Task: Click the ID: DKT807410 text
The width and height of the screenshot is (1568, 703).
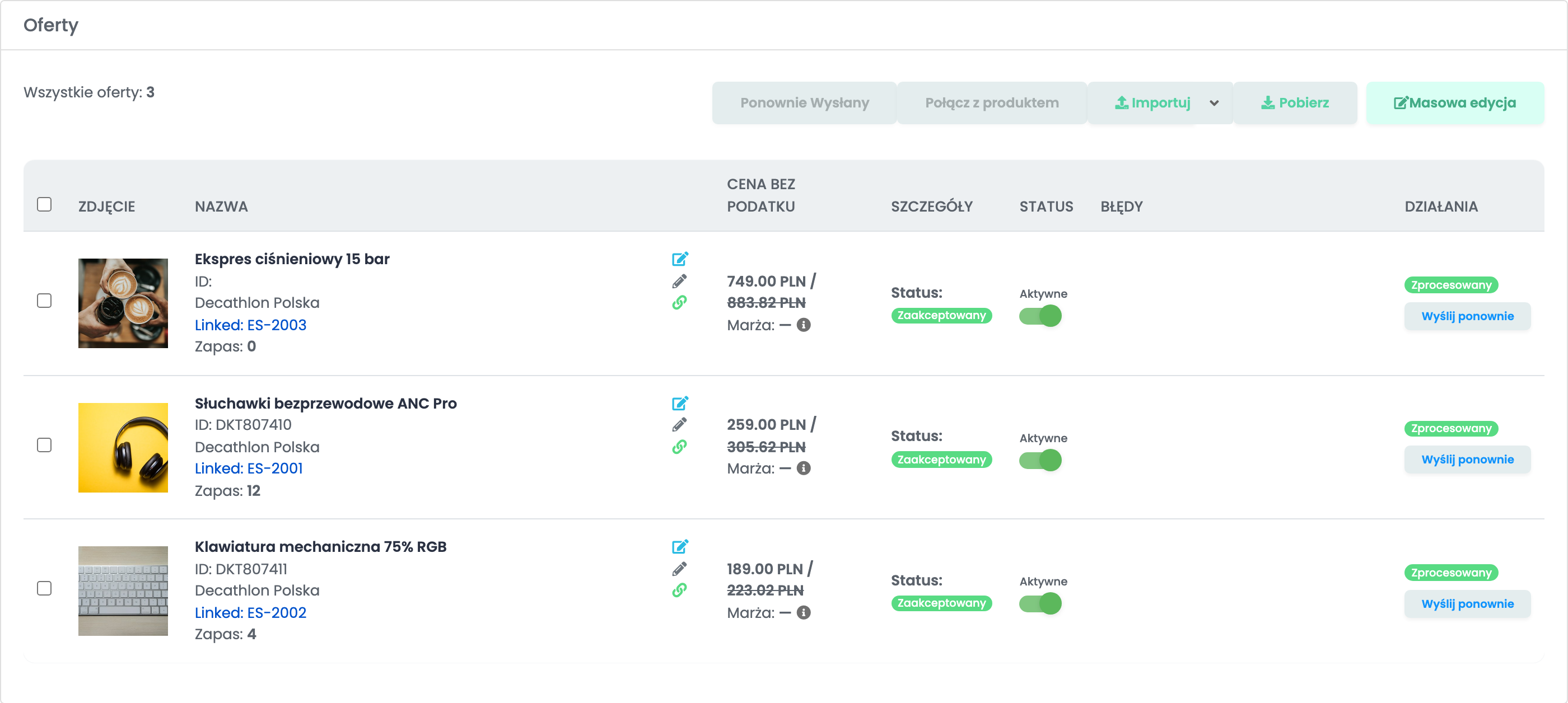Action: click(x=243, y=424)
